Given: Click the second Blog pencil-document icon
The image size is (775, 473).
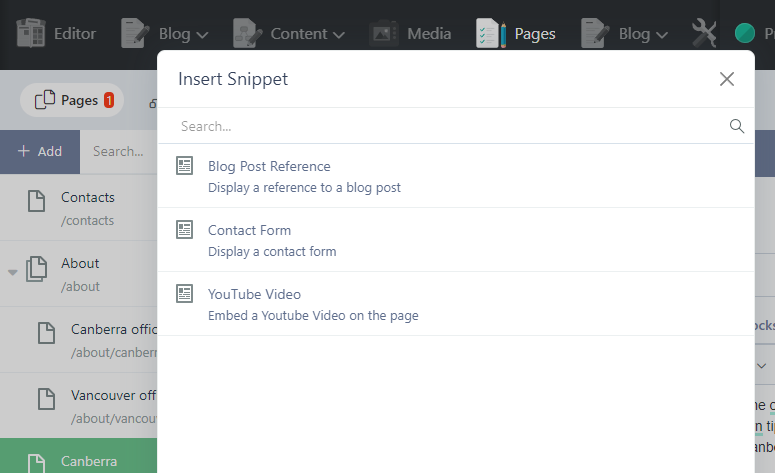Looking at the screenshot, I should (x=595, y=33).
